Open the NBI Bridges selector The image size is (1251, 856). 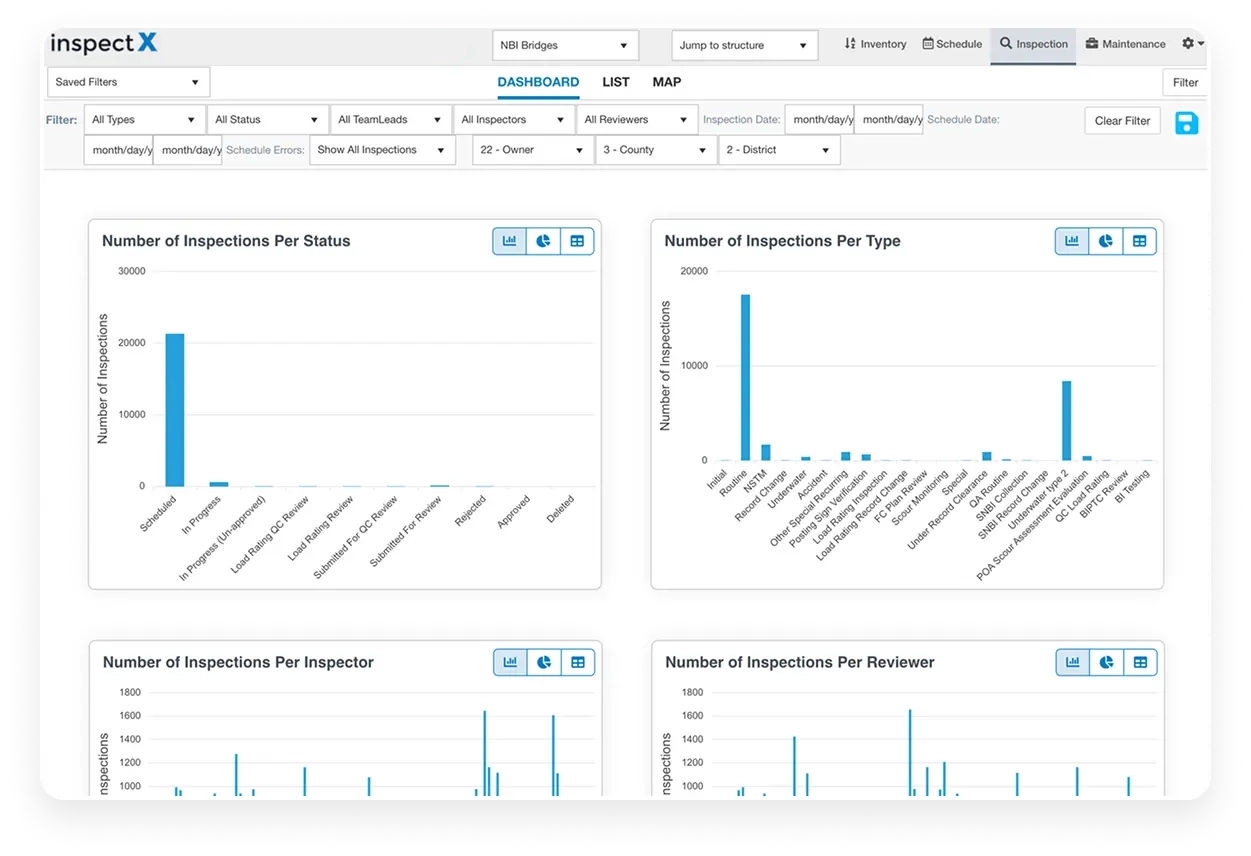565,45
